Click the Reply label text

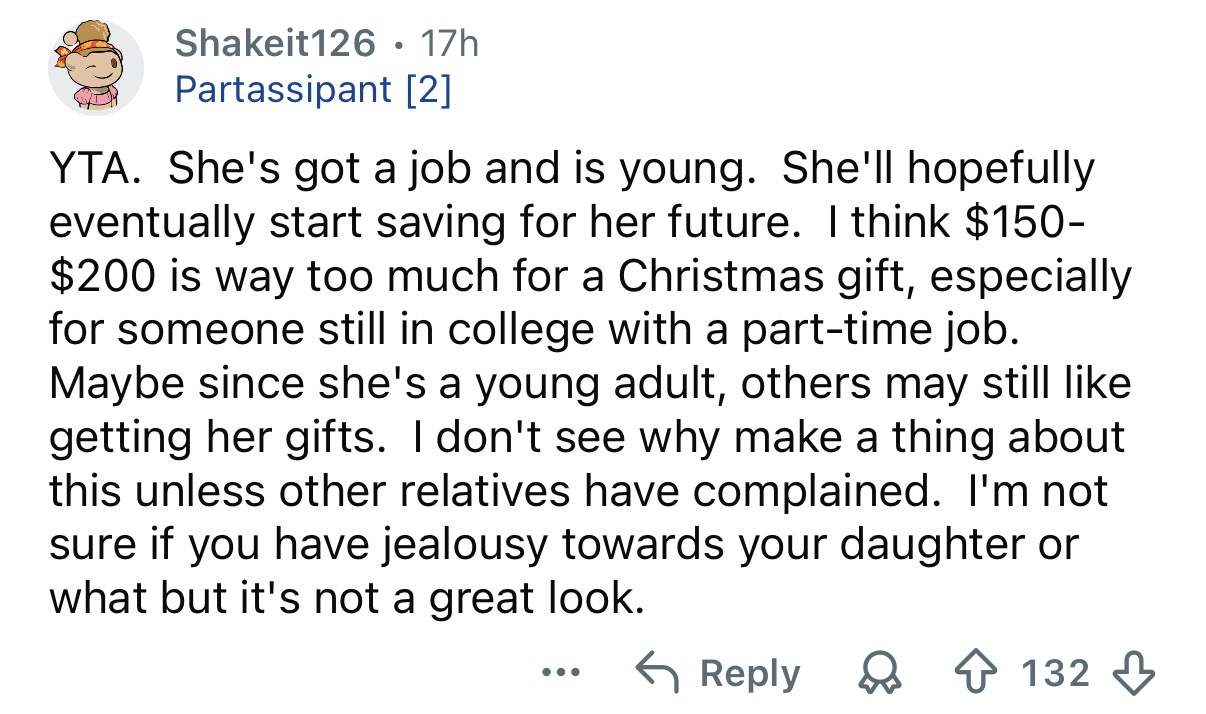pyautogui.click(x=751, y=673)
